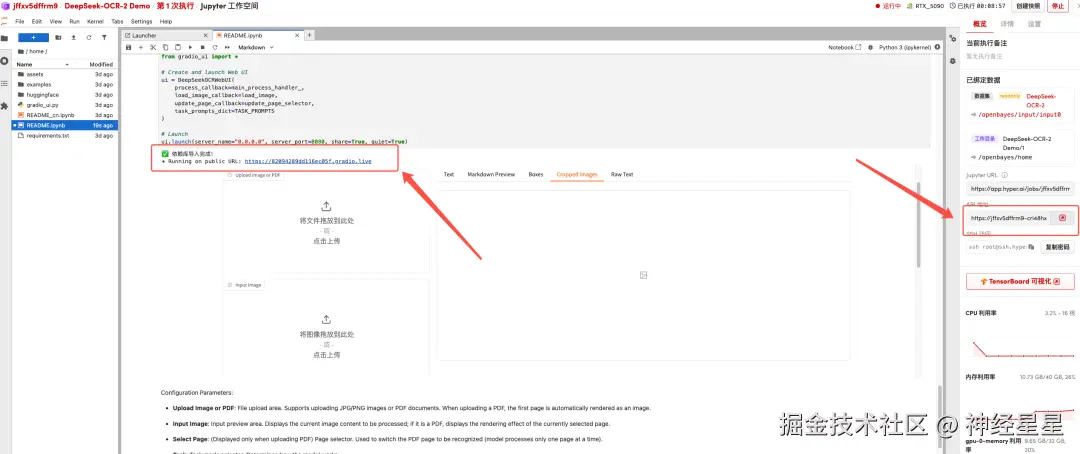Create a new folder in file browser
The height and width of the screenshot is (454, 1080).
[x=58, y=37]
